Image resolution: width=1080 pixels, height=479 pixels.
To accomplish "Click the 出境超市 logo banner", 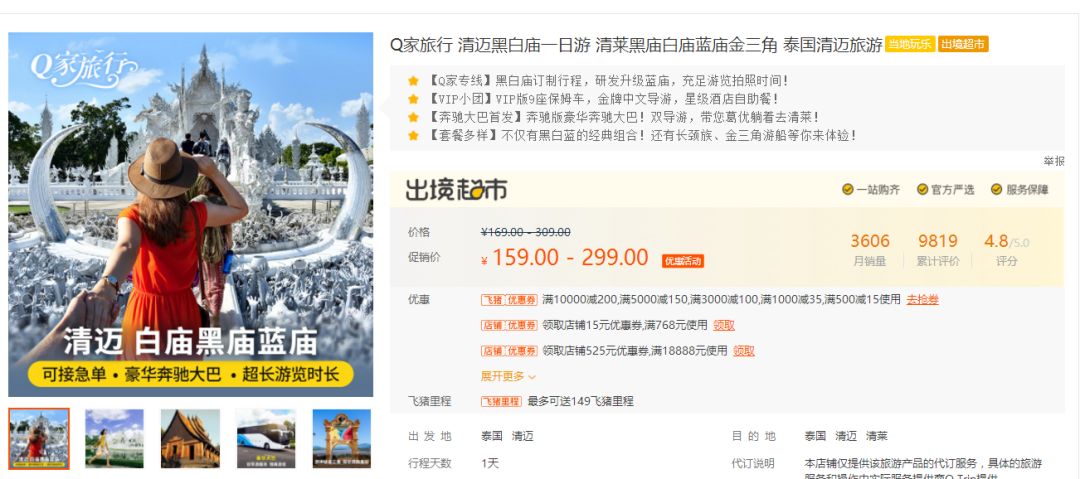I will (x=456, y=189).
